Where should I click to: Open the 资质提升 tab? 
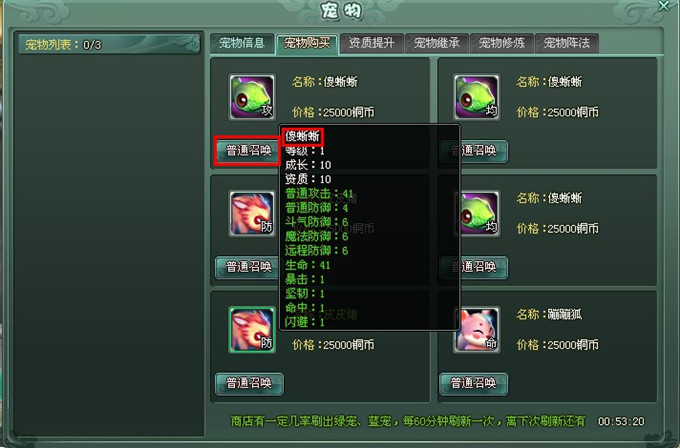tap(372, 43)
